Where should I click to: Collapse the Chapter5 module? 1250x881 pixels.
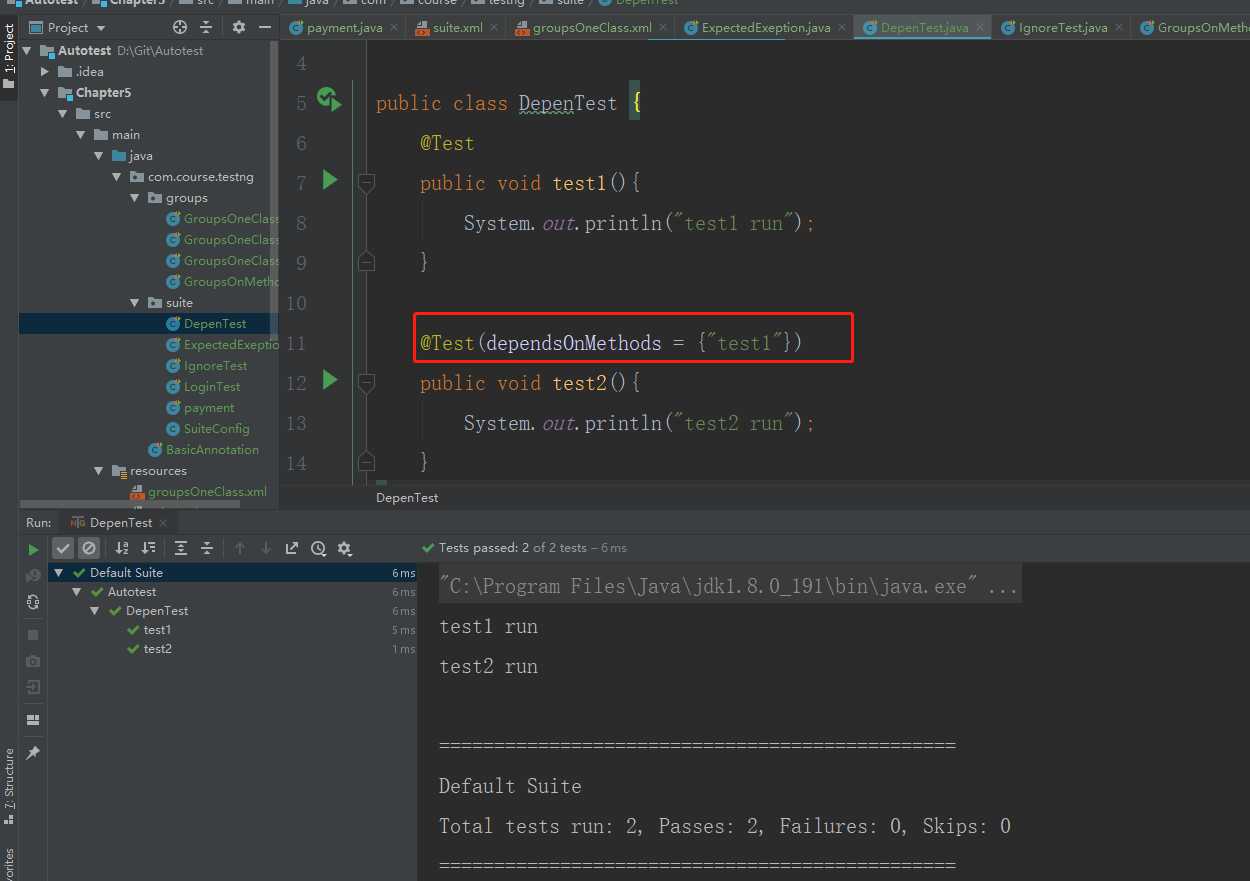click(45, 92)
